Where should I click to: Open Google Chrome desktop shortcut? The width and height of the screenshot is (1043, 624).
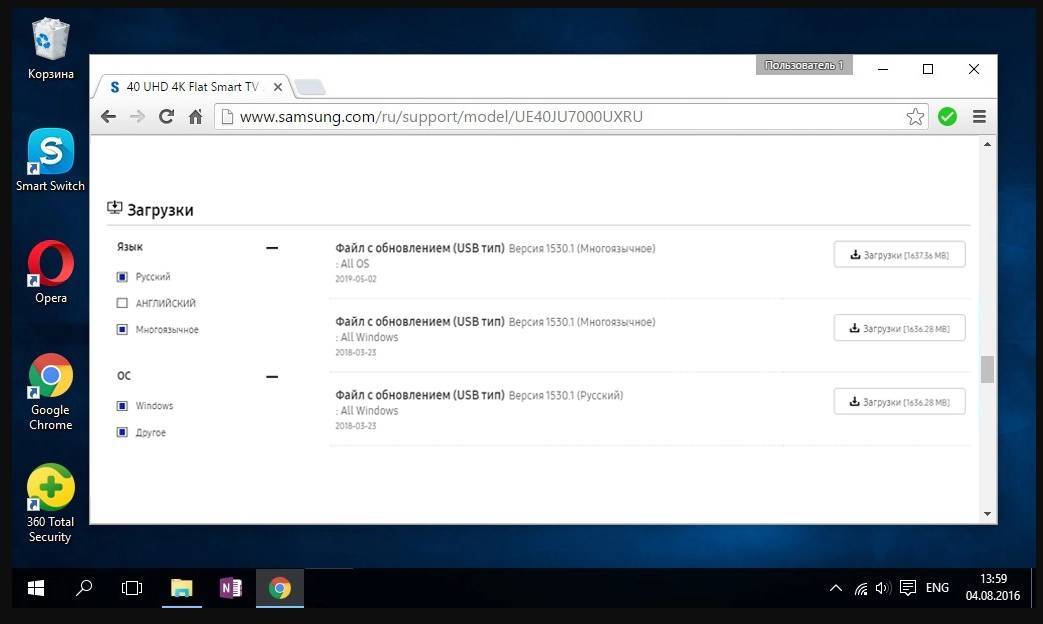click(51, 392)
